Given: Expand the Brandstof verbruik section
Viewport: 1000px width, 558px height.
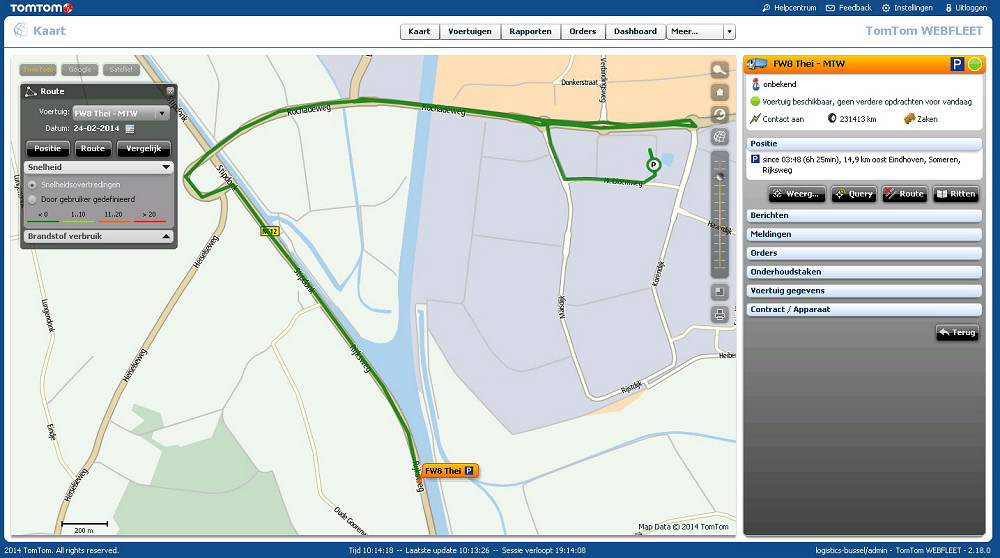Looking at the screenshot, I should click(x=99, y=236).
